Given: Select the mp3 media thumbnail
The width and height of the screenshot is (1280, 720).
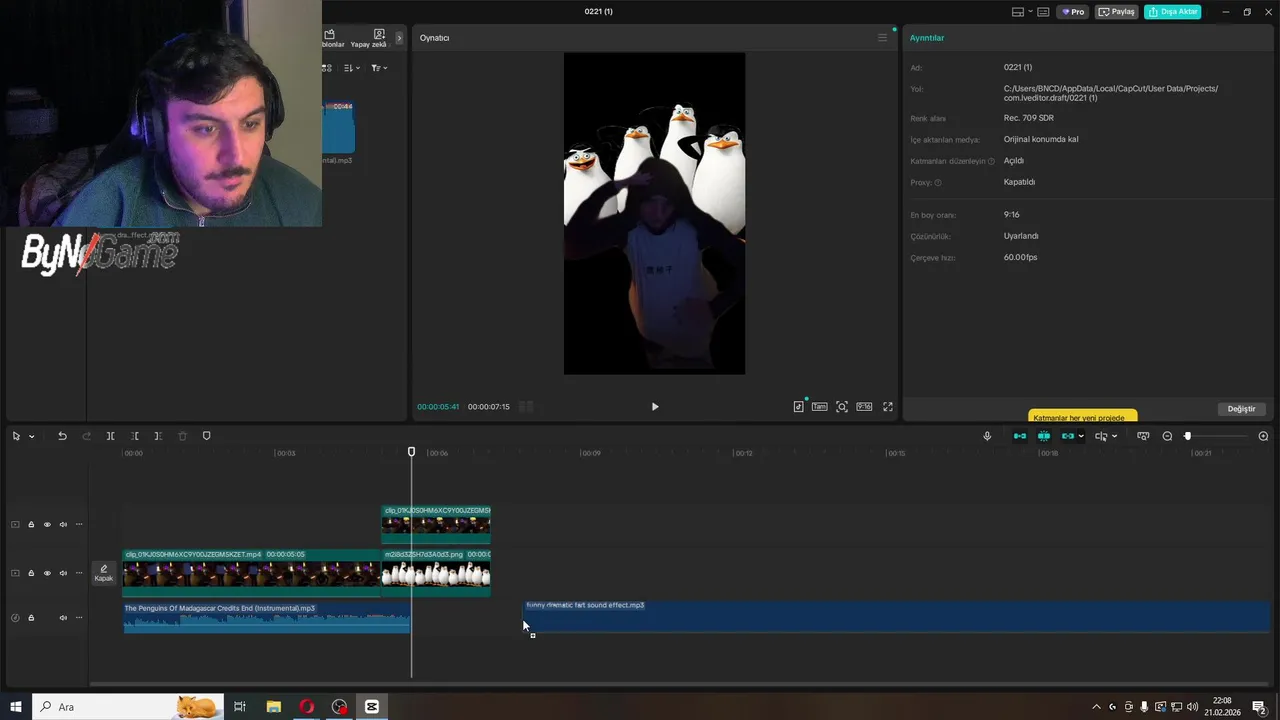Looking at the screenshot, I should (338, 127).
